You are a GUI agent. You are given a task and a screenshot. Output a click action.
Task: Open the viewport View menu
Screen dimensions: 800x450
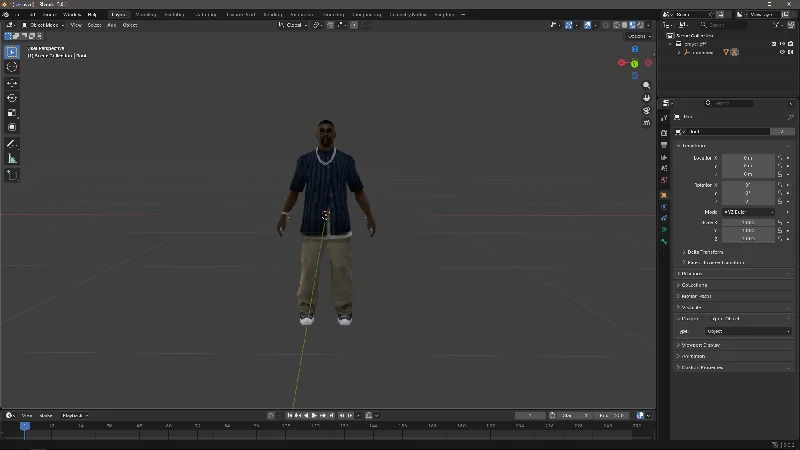click(x=76, y=25)
